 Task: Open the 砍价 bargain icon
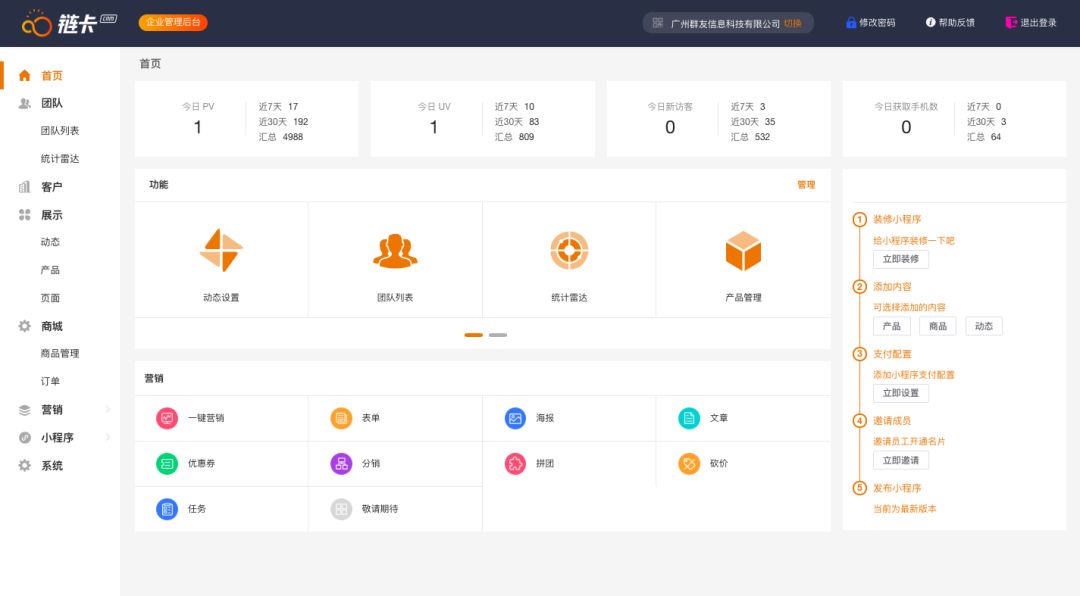[x=689, y=464]
